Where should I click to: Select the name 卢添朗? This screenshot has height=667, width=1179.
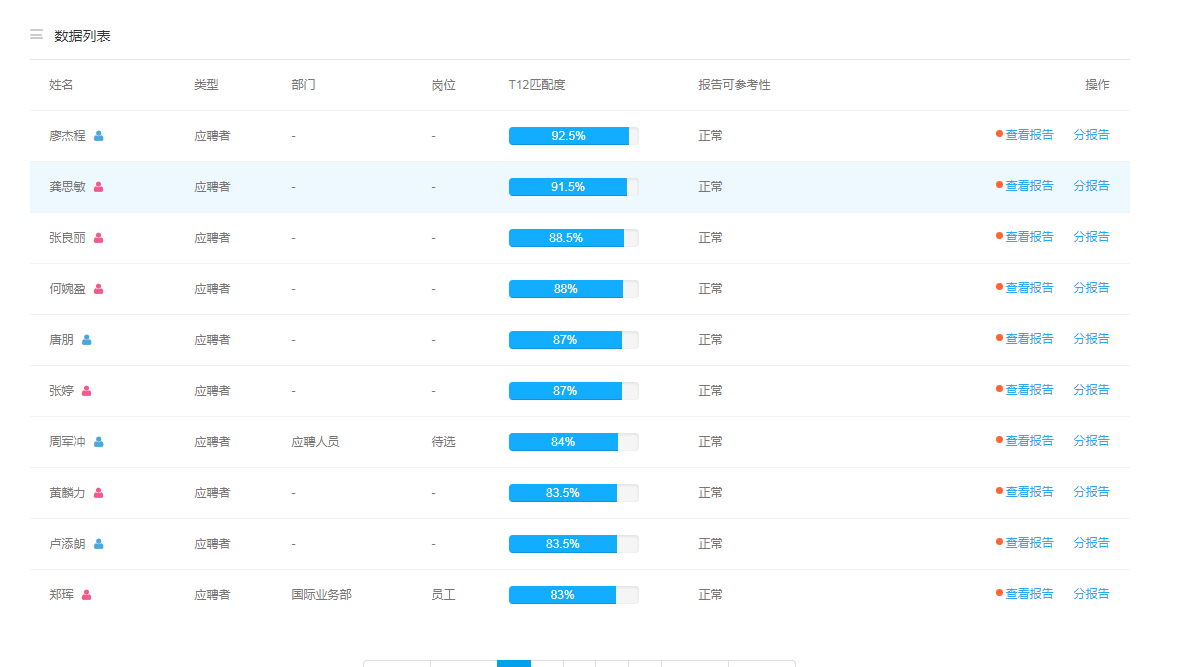(x=68, y=544)
